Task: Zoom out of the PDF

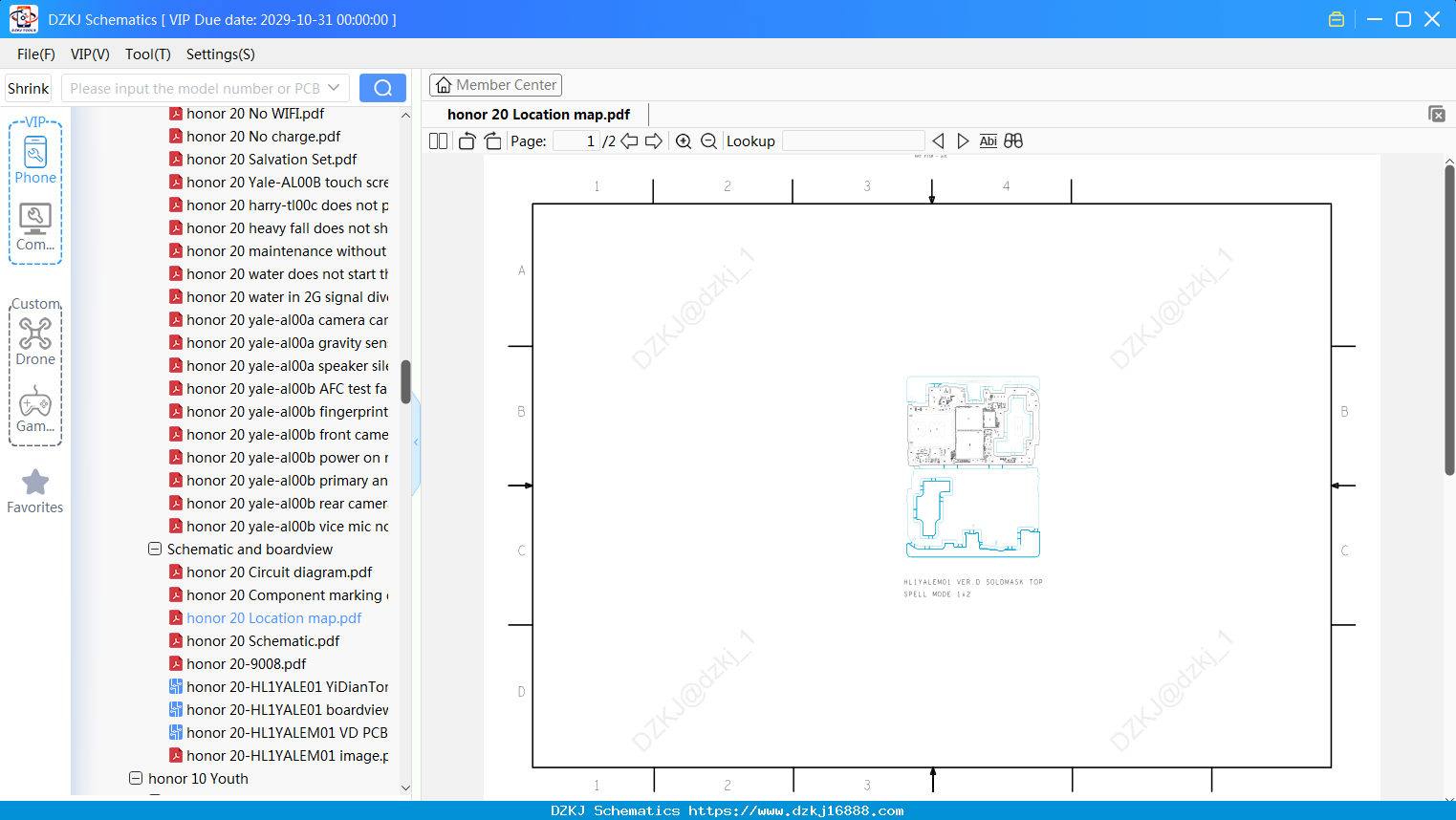Action: 708,141
